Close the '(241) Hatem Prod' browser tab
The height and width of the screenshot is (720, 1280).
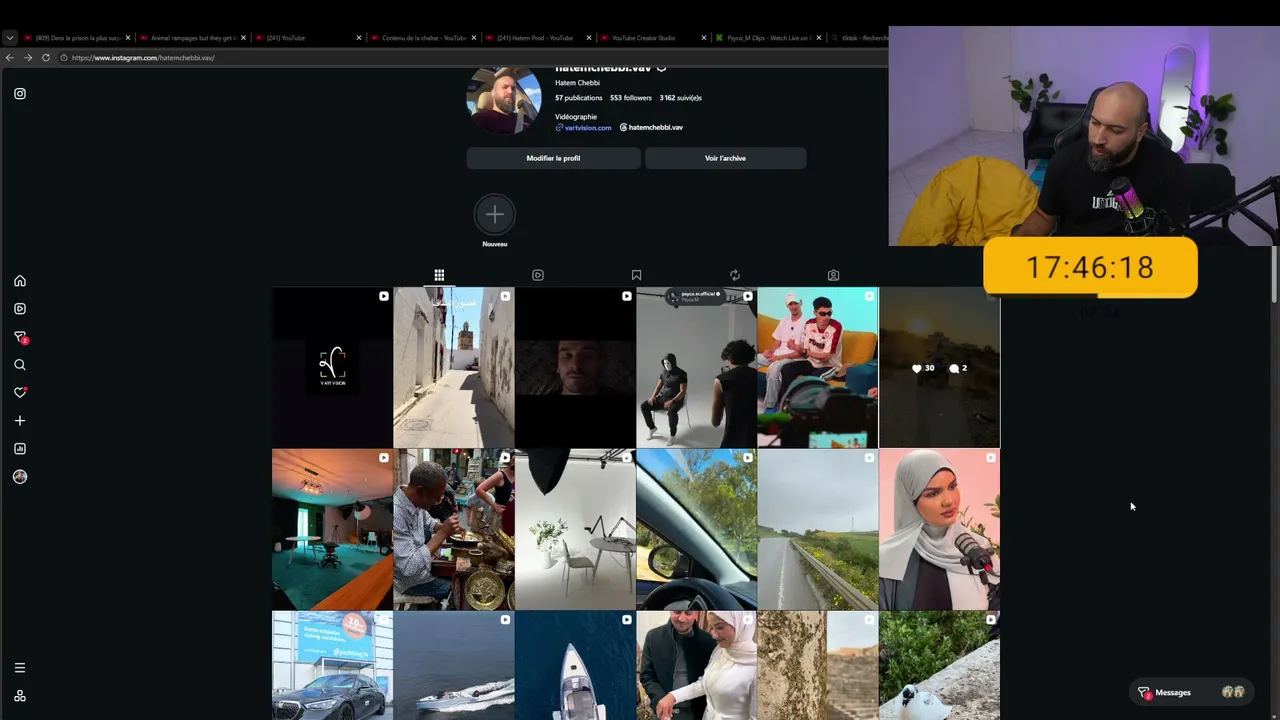[589, 38]
